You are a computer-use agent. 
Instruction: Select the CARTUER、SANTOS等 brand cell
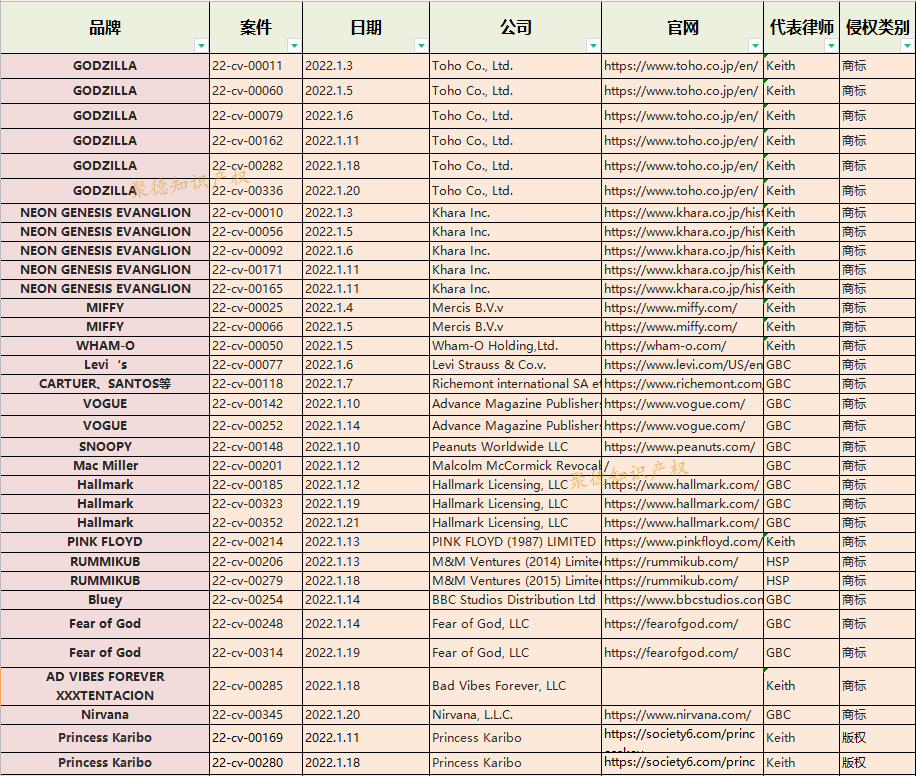coord(105,384)
